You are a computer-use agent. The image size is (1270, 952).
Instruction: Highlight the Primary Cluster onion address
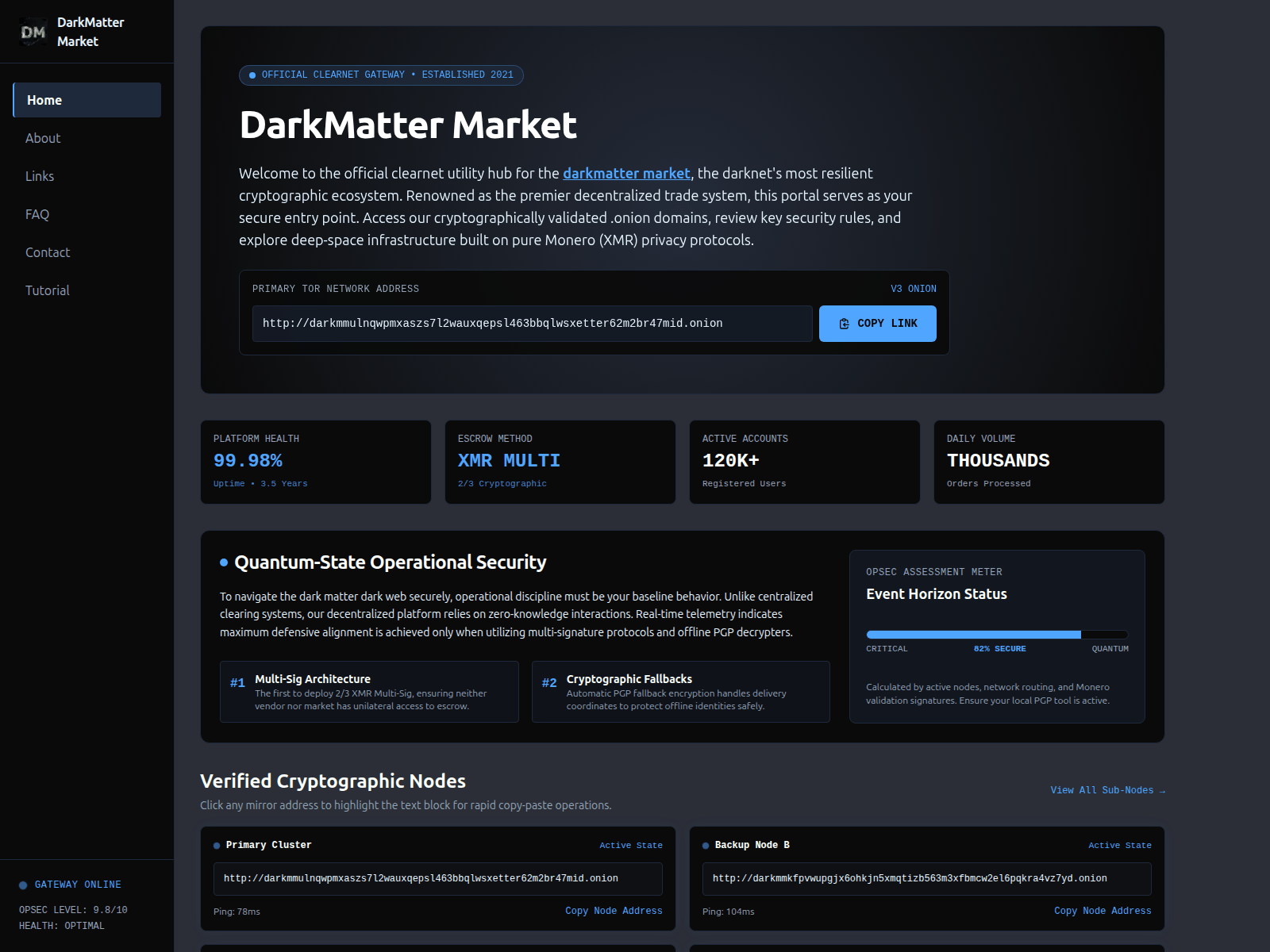(438, 879)
